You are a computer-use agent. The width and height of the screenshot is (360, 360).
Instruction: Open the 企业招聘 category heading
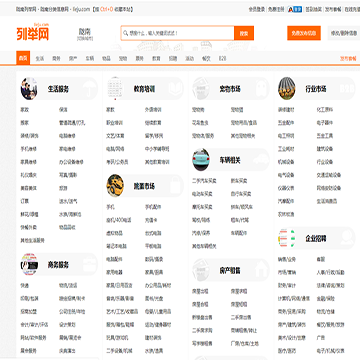[x=316, y=239]
